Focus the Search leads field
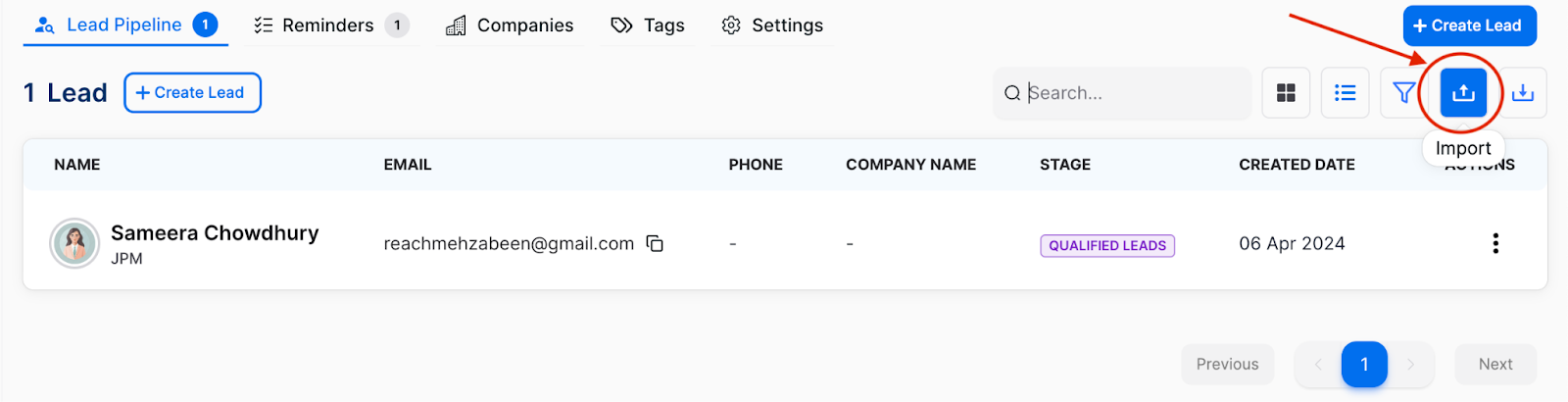 coord(1123,93)
